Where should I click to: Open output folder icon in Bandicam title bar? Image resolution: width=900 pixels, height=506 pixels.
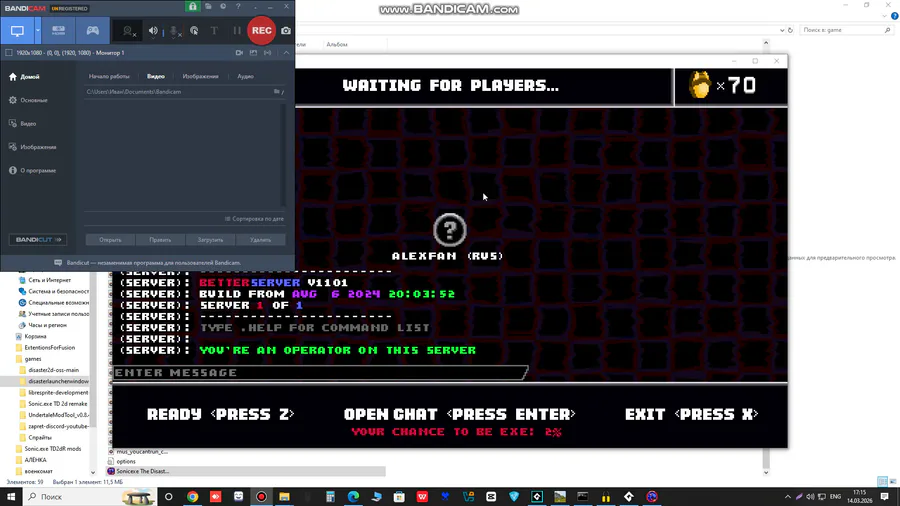[208, 6]
